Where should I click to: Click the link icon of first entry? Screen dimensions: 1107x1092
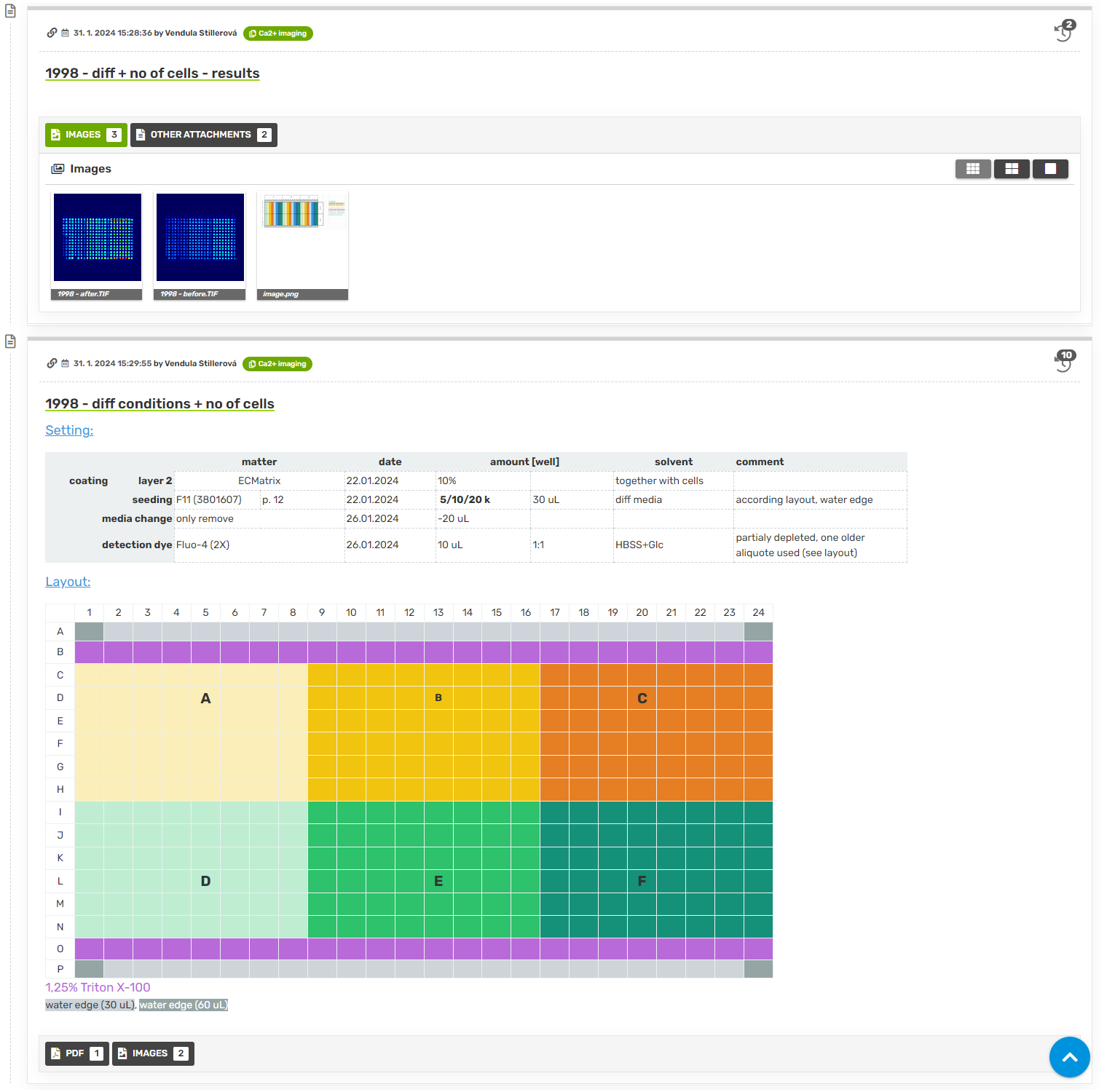pyautogui.click(x=52, y=33)
